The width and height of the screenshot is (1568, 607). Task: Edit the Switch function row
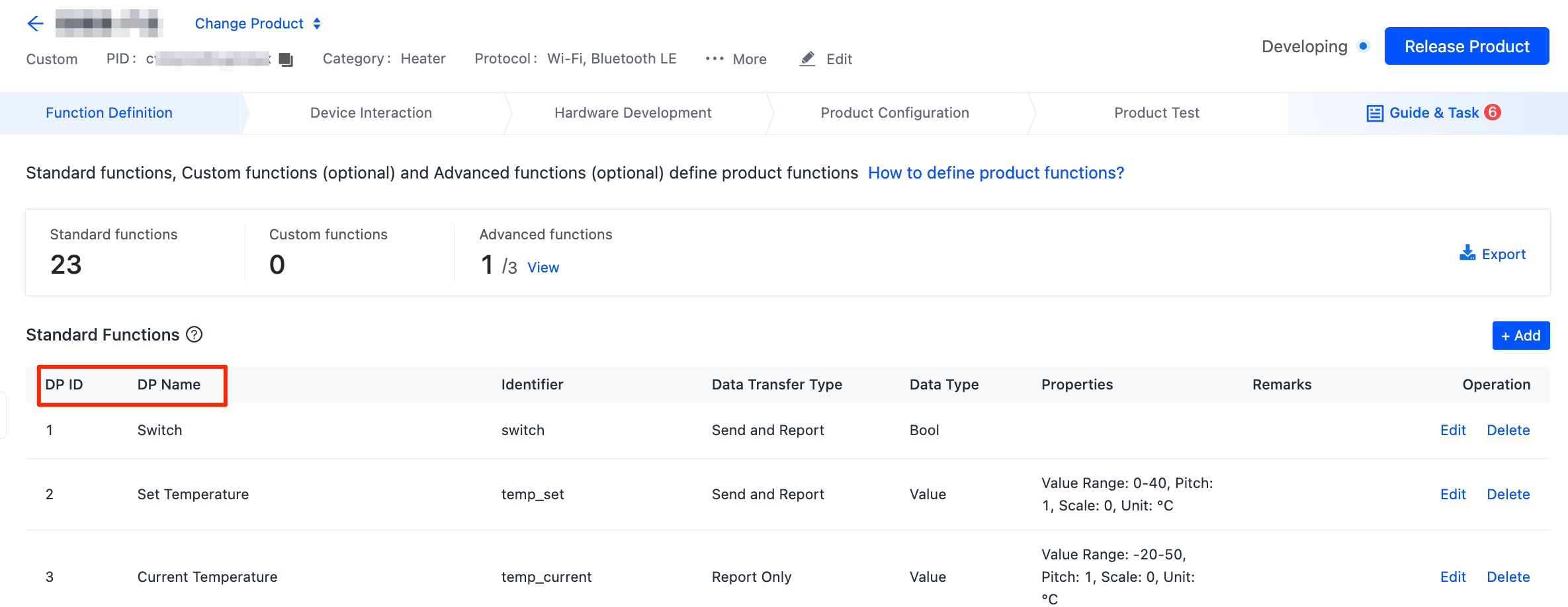(x=1453, y=430)
